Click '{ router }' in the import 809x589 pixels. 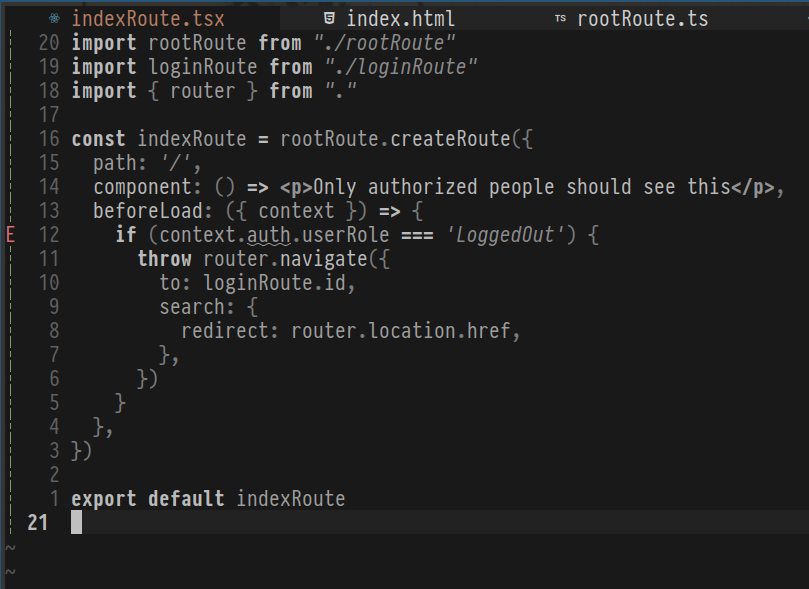click(x=203, y=91)
